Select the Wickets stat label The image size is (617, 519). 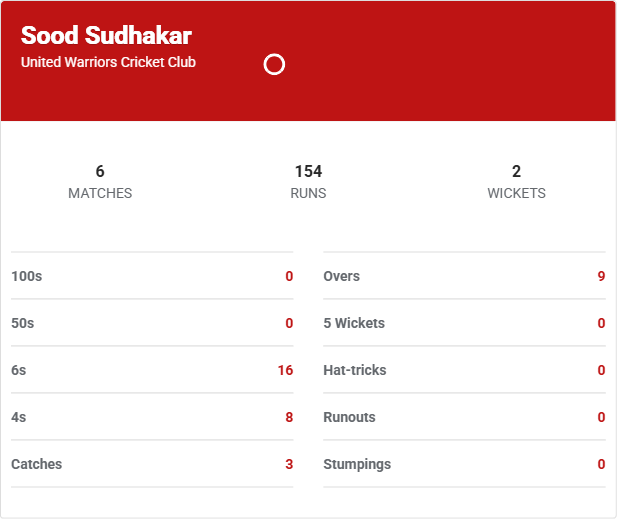(516, 193)
